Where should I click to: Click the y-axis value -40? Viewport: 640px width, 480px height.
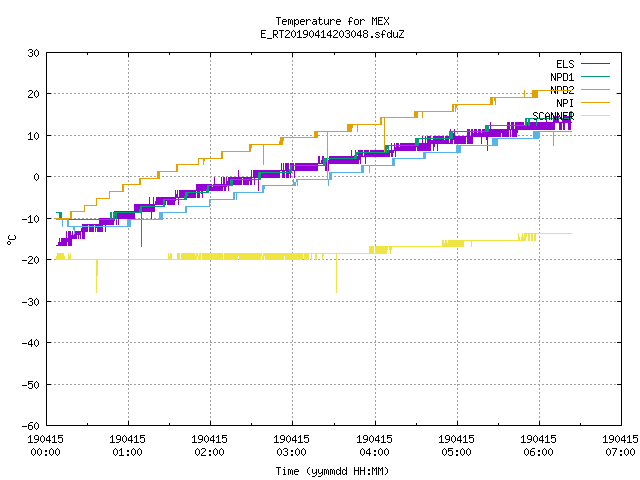pyautogui.click(x=31, y=343)
